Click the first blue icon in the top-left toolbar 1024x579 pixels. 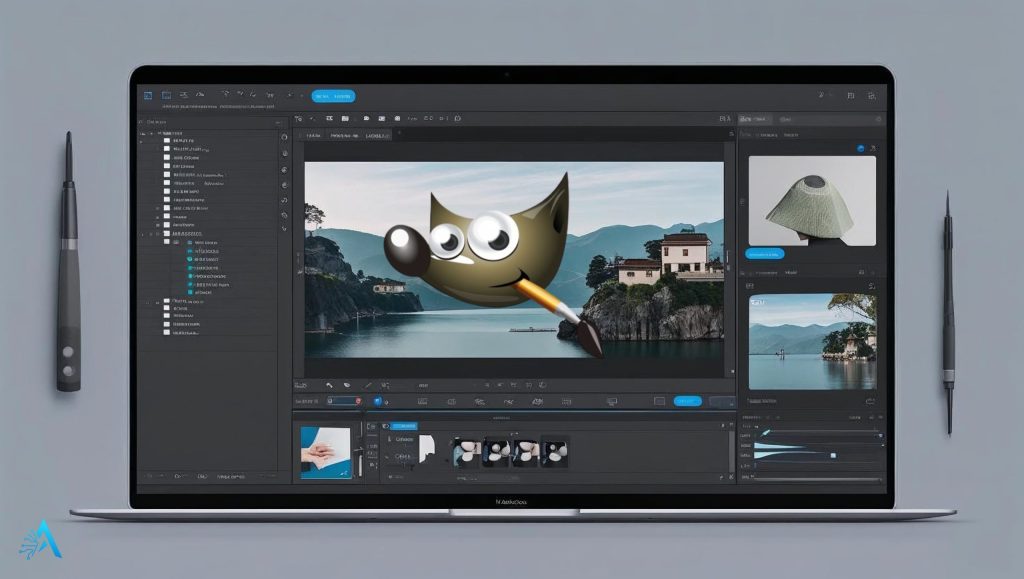[148, 96]
